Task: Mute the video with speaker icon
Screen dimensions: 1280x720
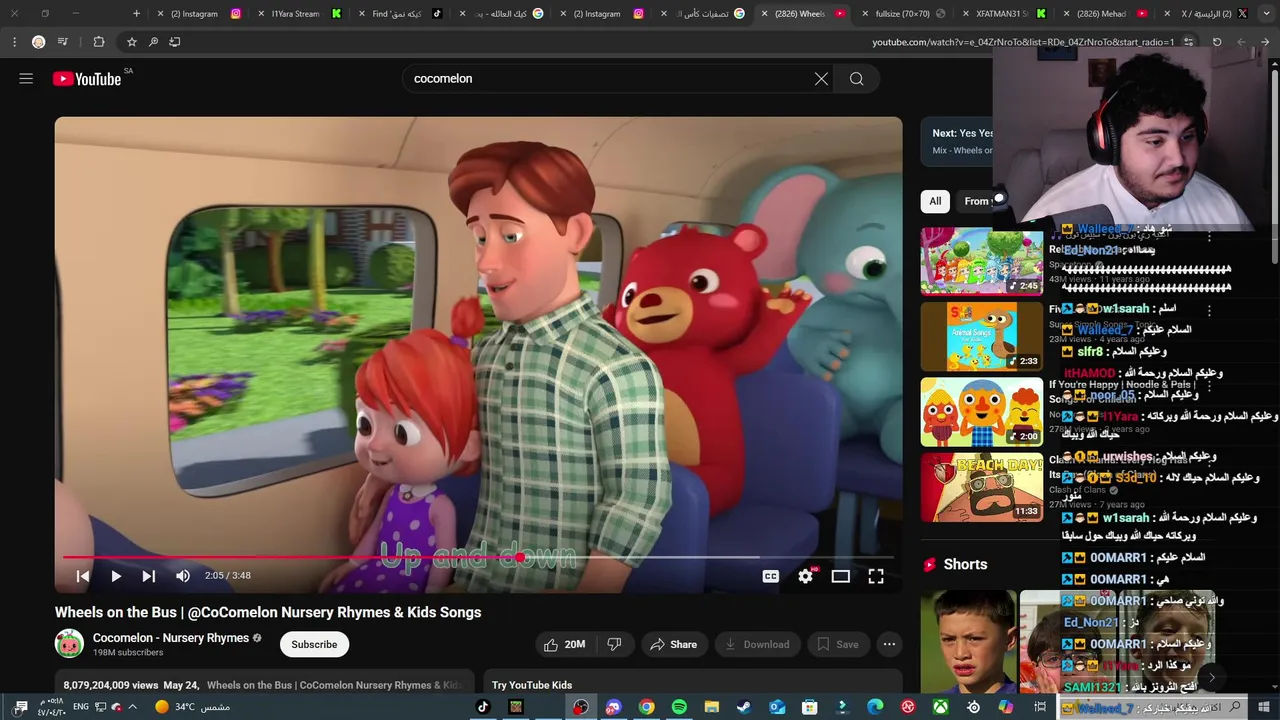Action: (183, 576)
